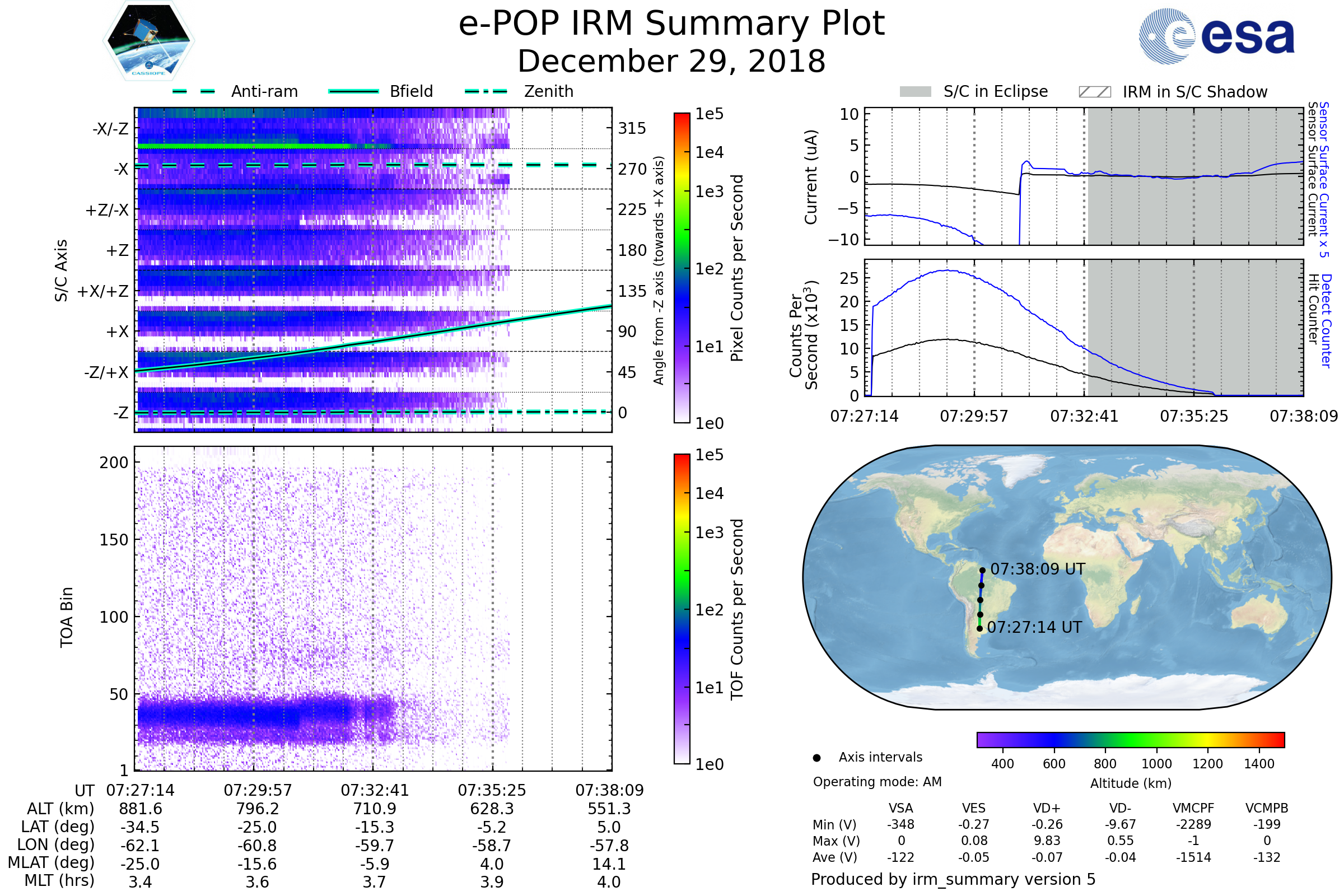Click the Axis intervals black dot marker
Viewport: 1344px width, 896px height.
point(816,758)
